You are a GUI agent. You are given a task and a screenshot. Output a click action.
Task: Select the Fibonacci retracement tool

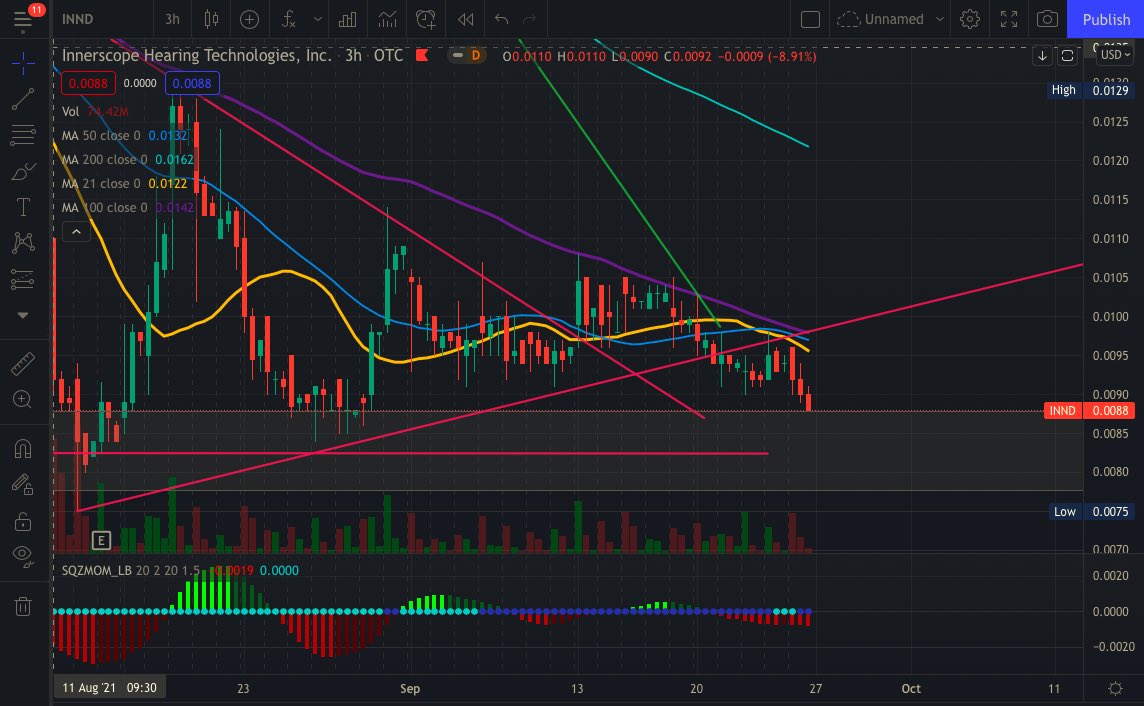point(23,135)
